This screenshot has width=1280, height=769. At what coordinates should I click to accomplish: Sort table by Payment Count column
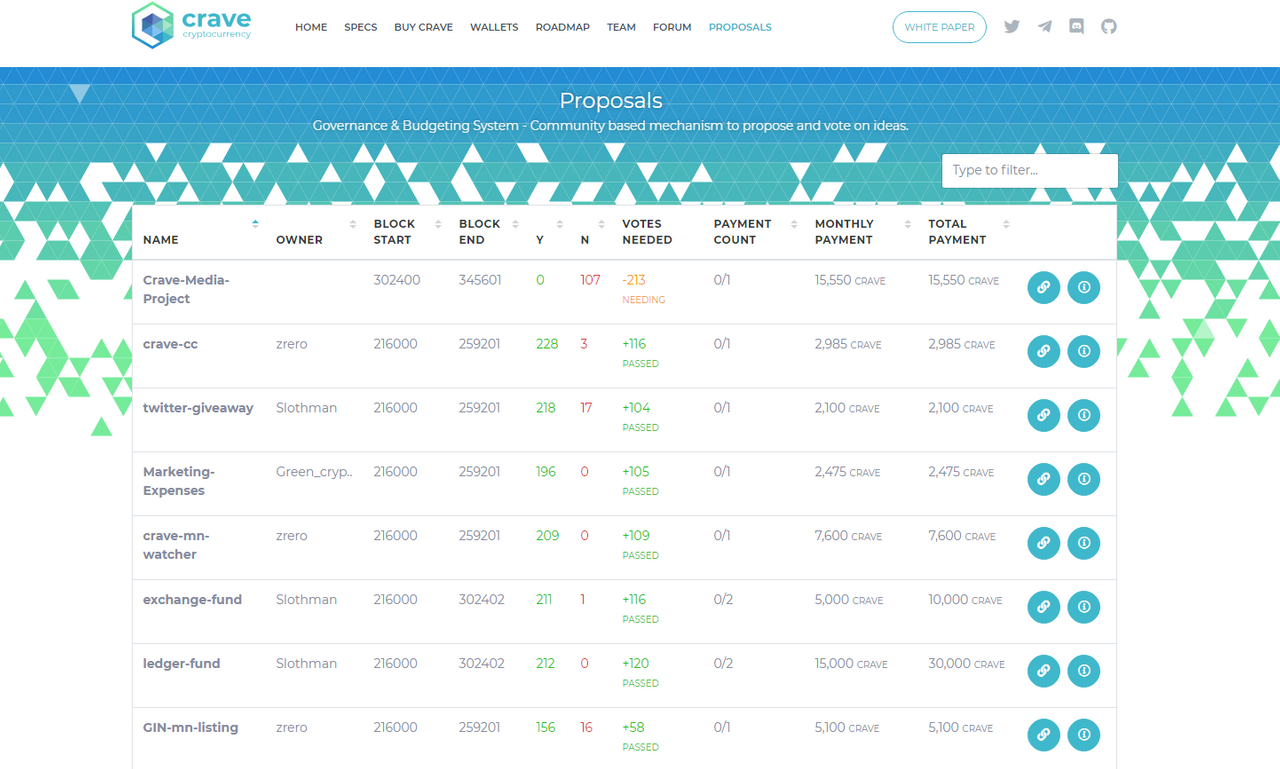pyautogui.click(x=754, y=232)
